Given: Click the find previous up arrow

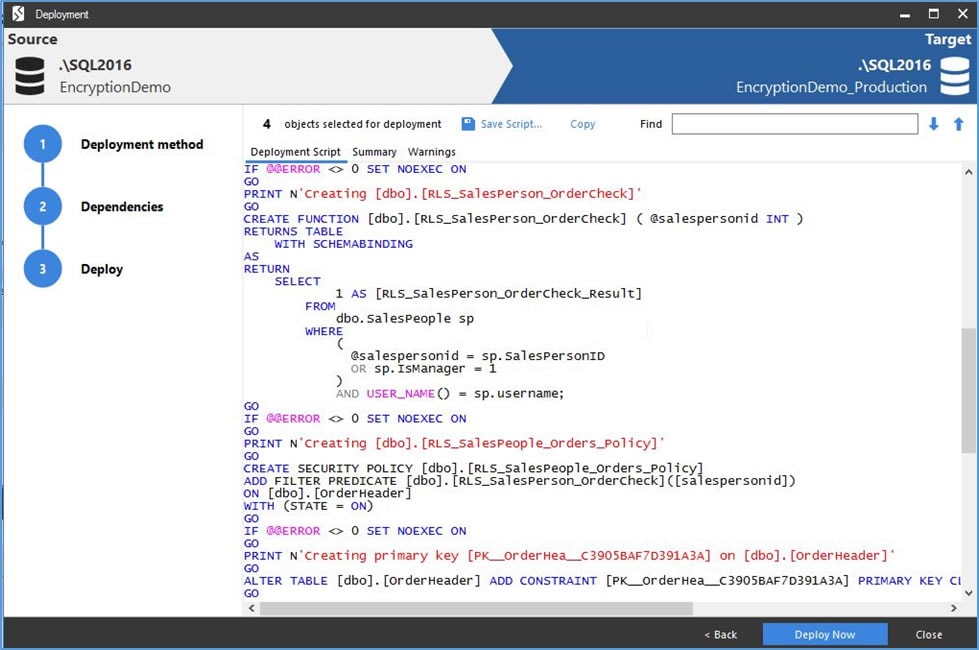Looking at the screenshot, I should [x=958, y=124].
